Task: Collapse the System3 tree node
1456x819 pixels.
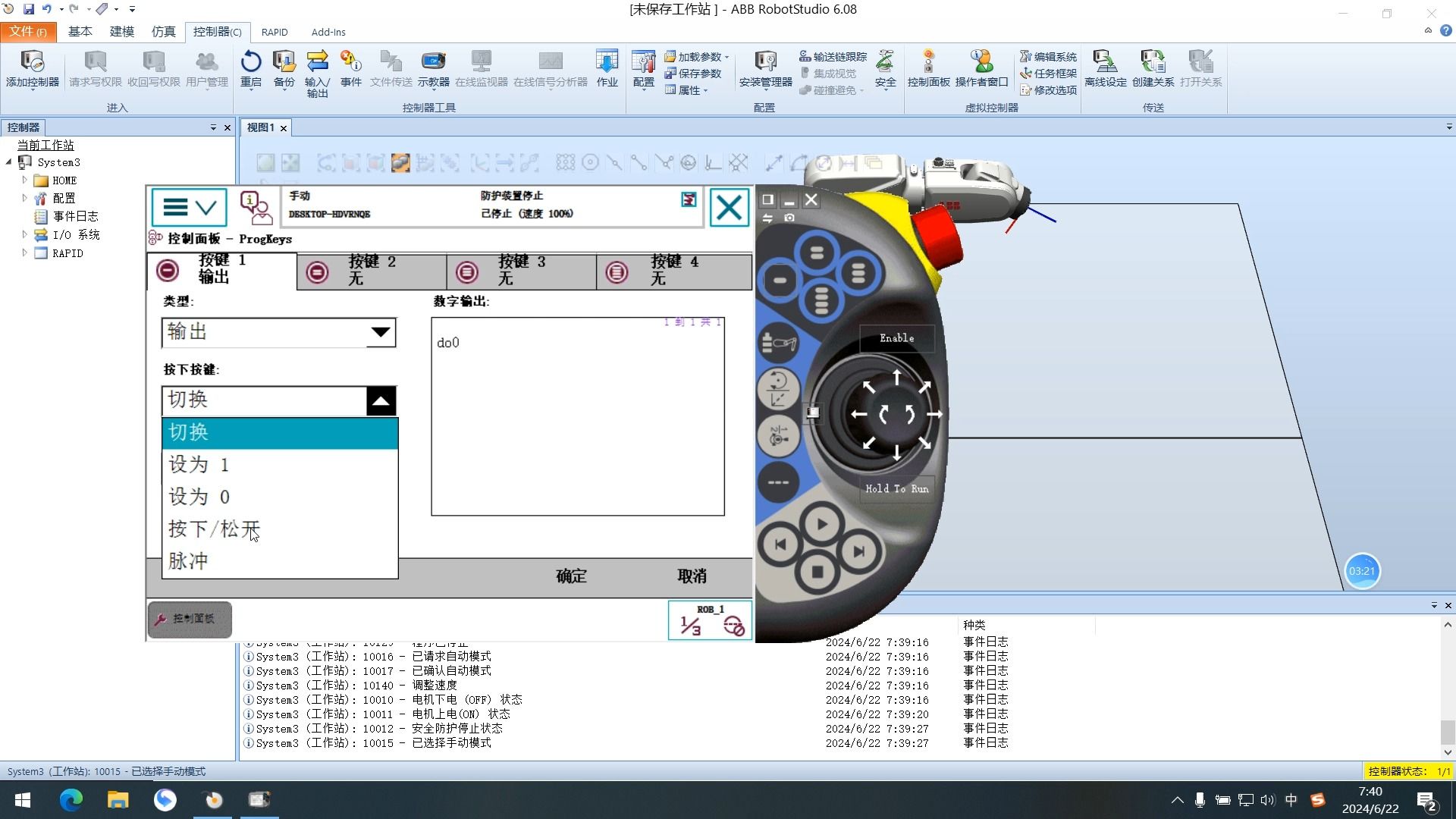Action: click(9, 162)
